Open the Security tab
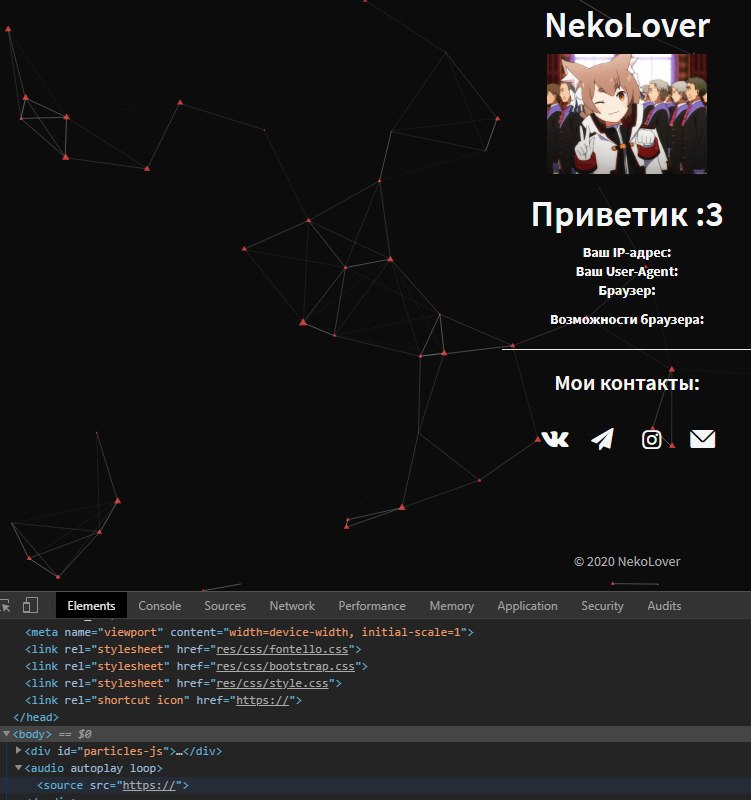This screenshot has height=800, width=751. [x=602, y=606]
